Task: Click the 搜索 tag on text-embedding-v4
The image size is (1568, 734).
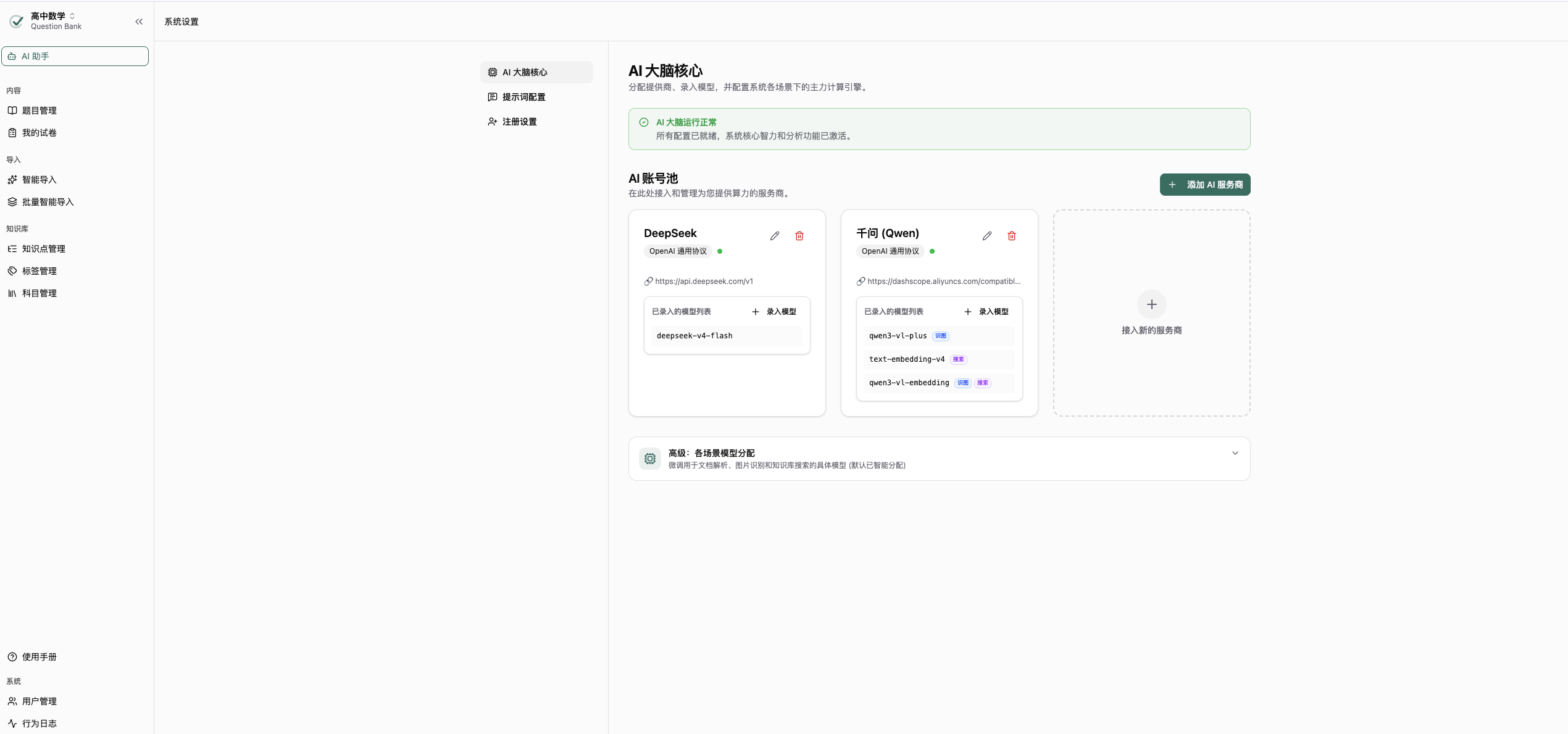Action: (x=959, y=359)
